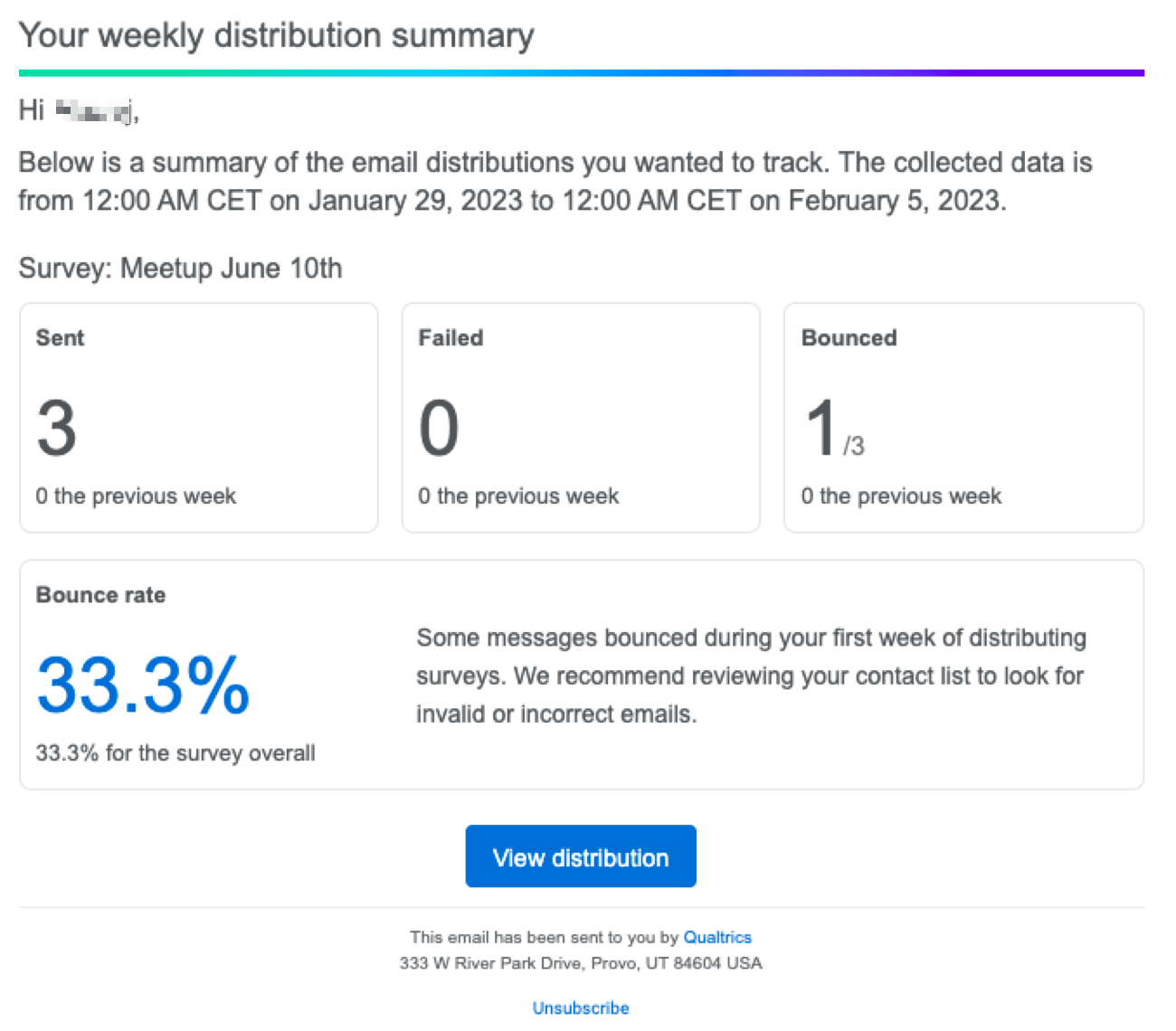The image size is (1176, 1031).
Task: Click the collected data date range text
Action: click(x=555, y=181)
